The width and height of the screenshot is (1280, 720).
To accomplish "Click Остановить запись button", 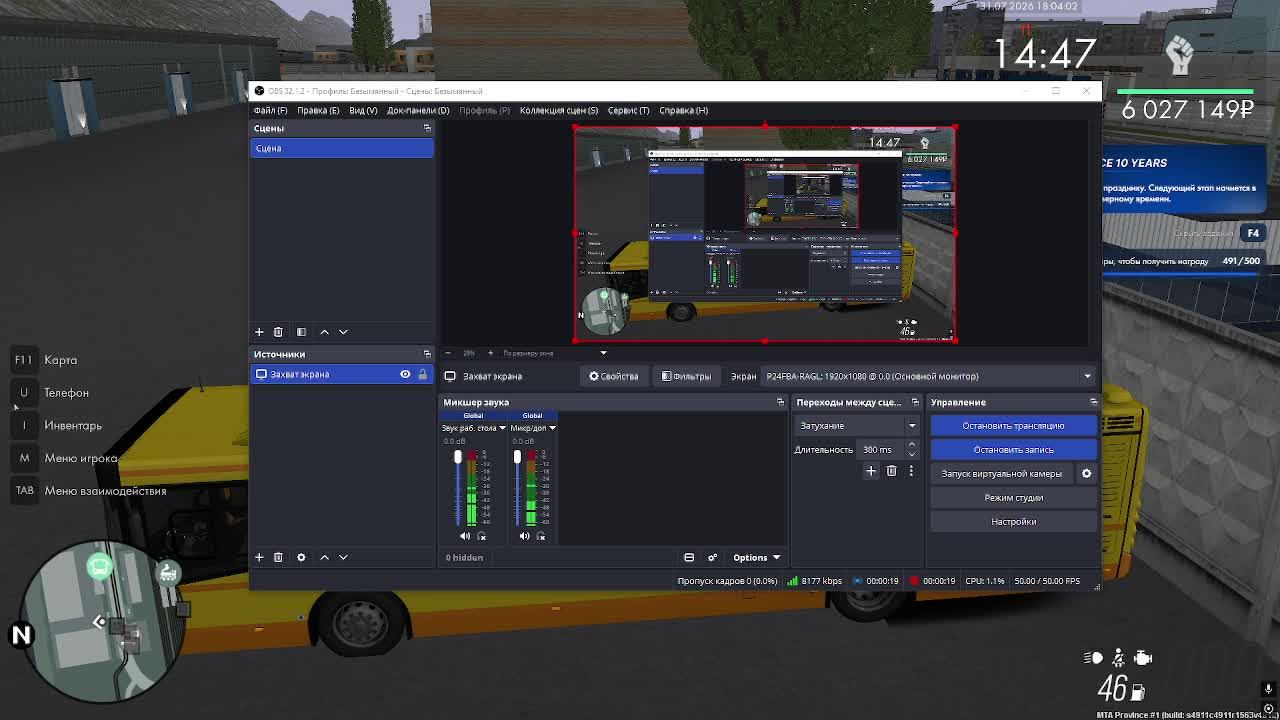I will tap(1013, 450).
